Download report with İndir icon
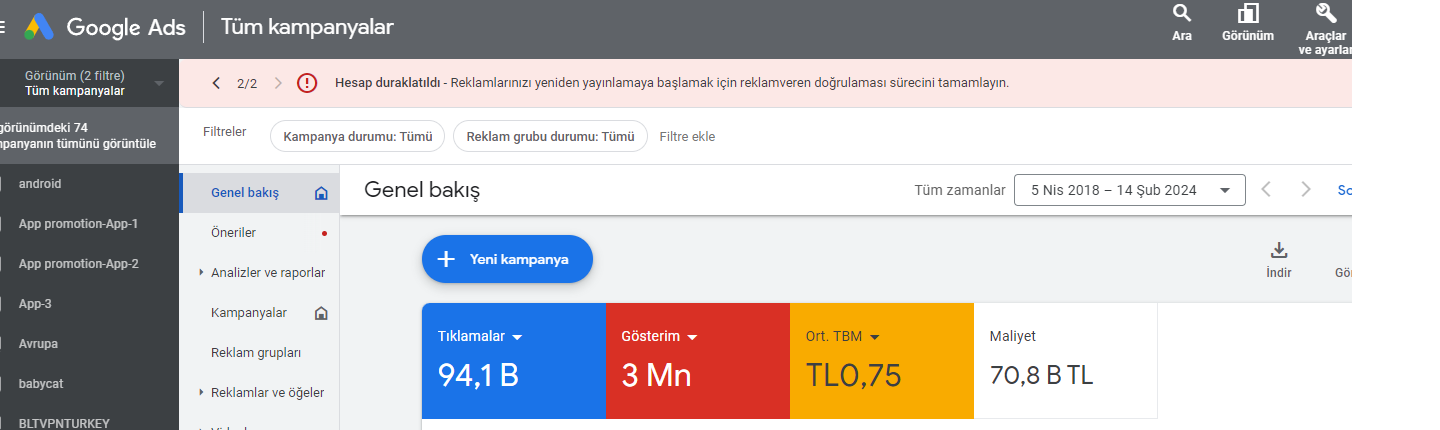The height and width of the screenshot is (430, 1440). click(1279, 260)
